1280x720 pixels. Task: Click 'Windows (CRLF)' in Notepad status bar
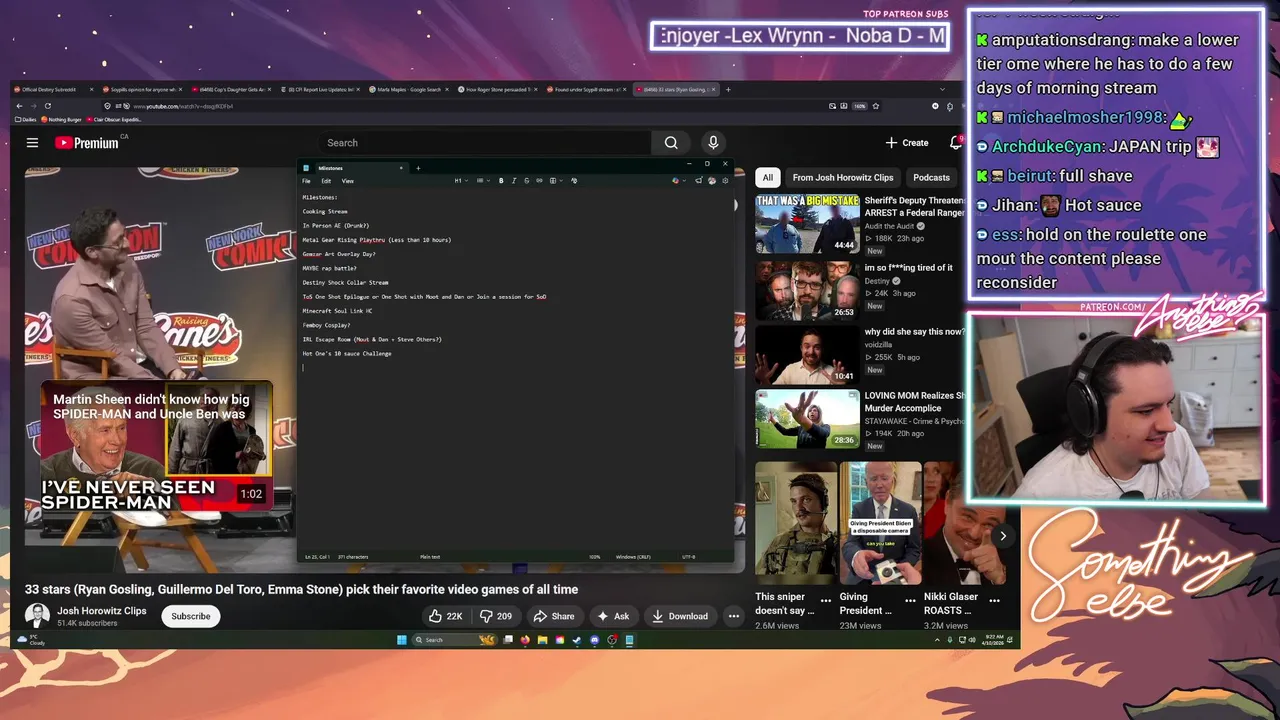(633, 557)
